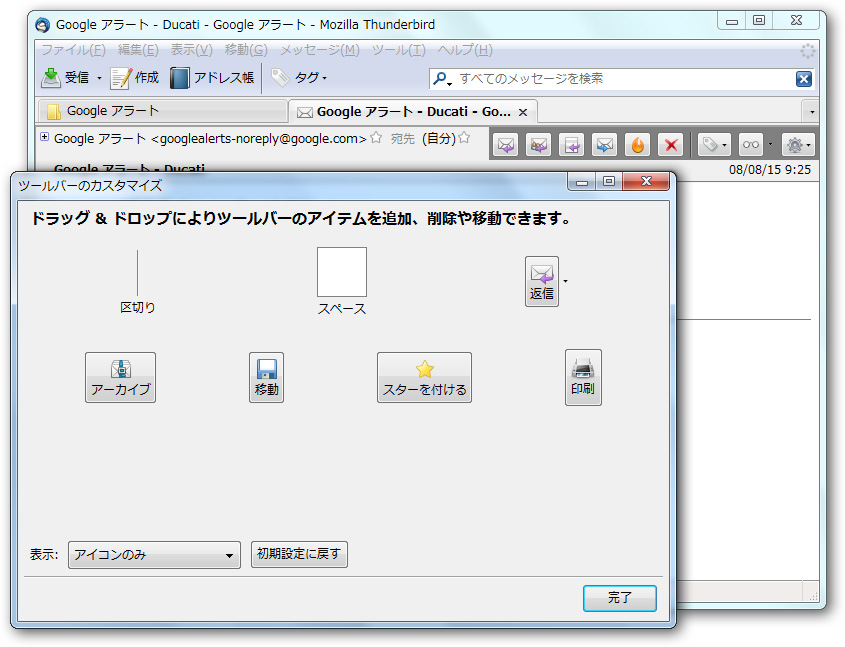Viewport: 845px width, 647px height.
Task: Clear search with blue X button
Action: [804, 79]
